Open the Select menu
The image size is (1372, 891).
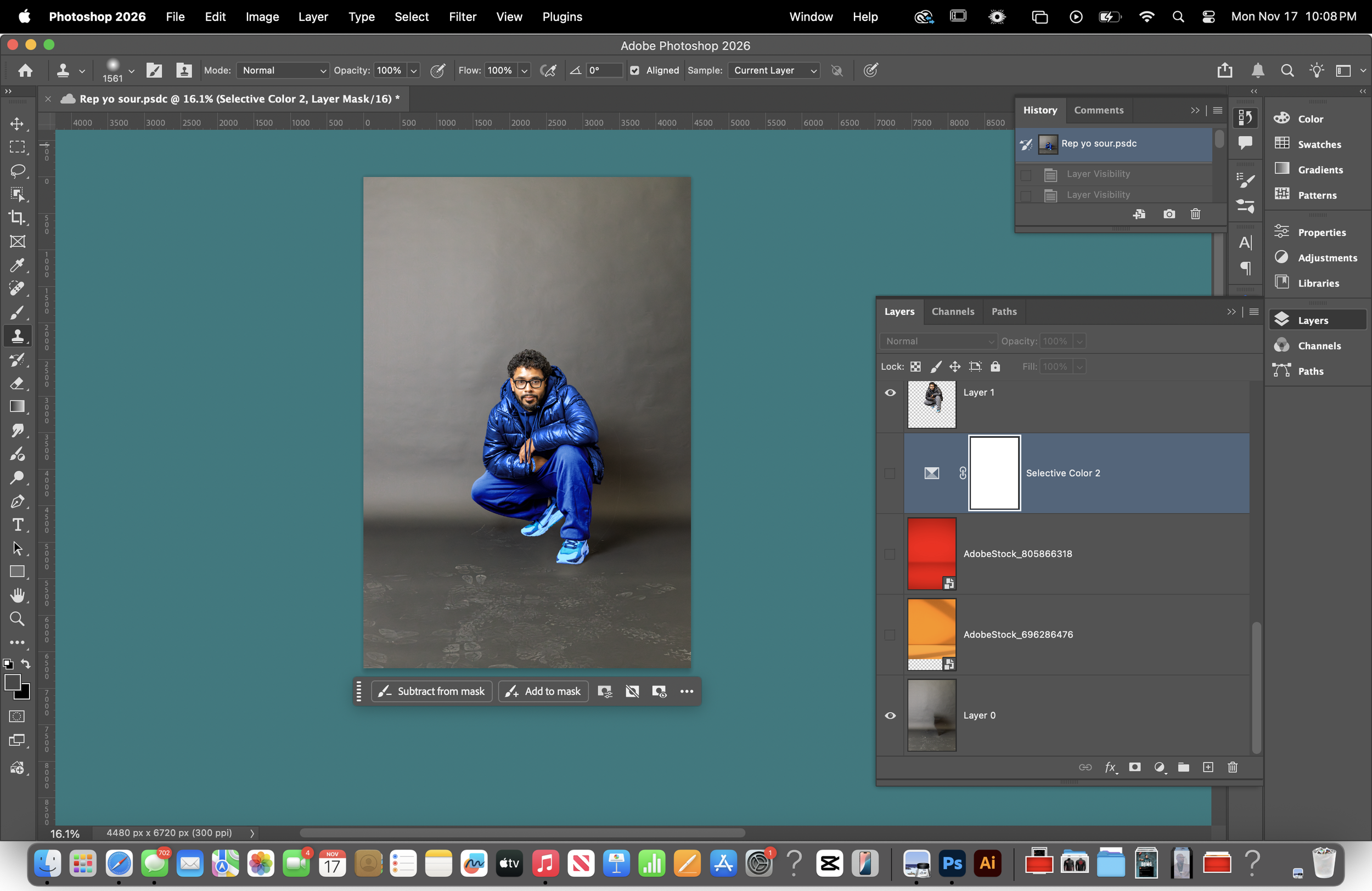tap(412, 16)
